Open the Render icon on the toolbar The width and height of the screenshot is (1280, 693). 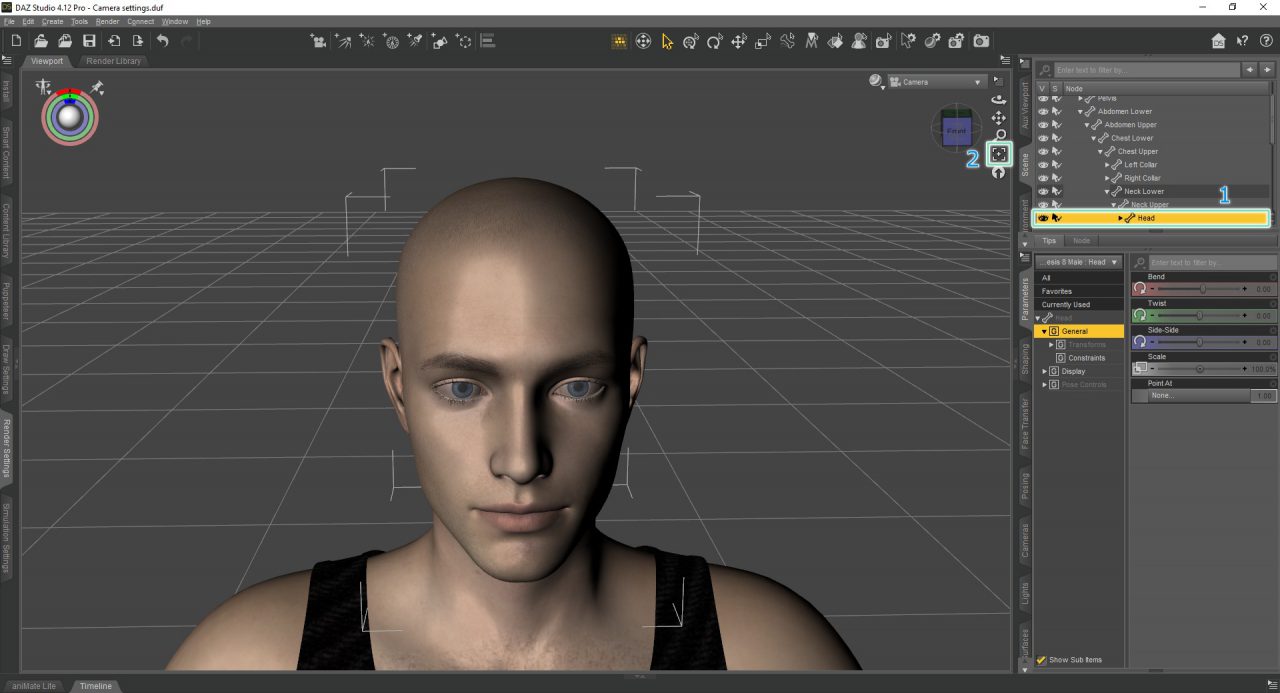tap(981, 41)
